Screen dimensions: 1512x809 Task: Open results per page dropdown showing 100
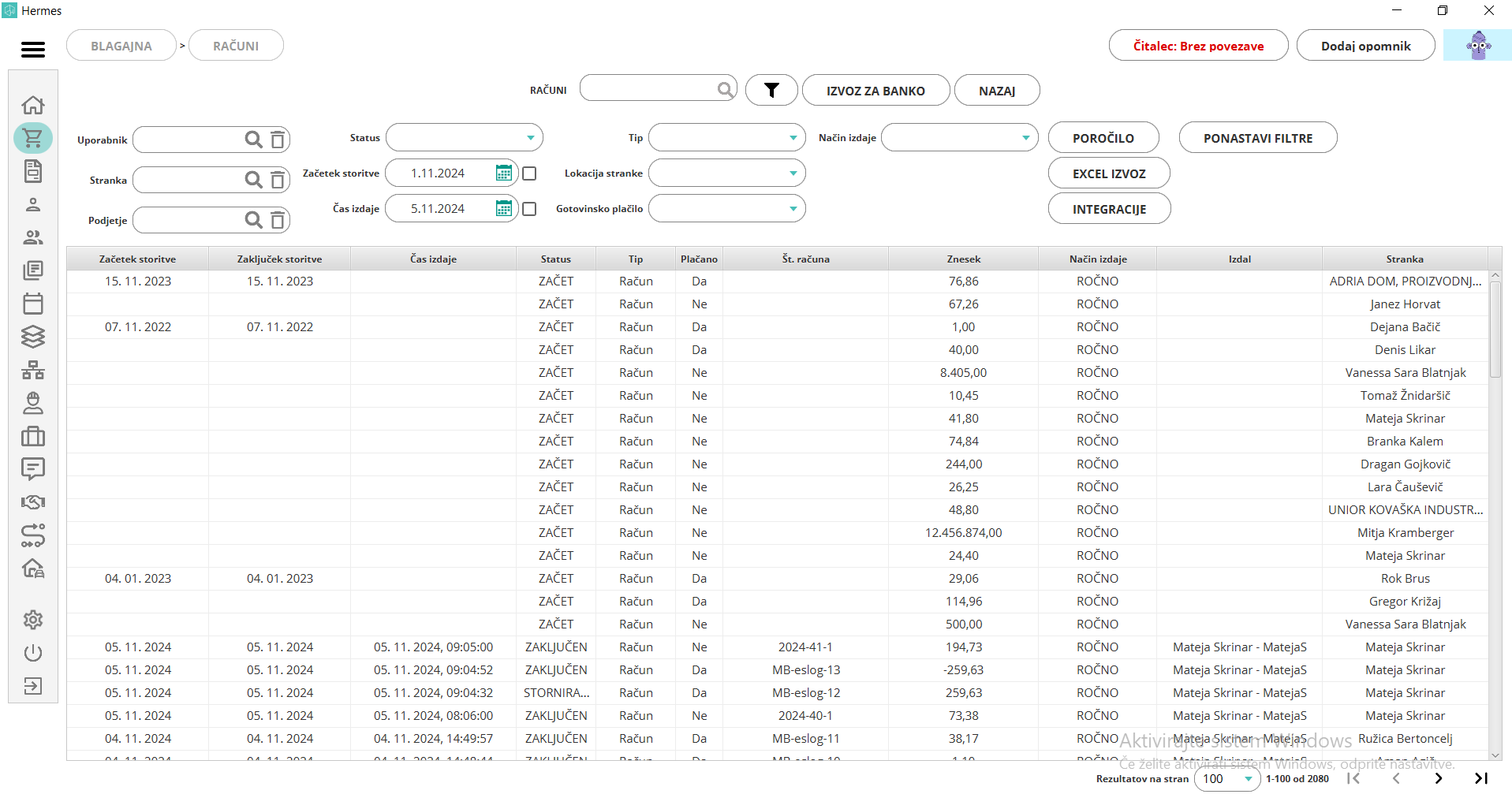1227,779
